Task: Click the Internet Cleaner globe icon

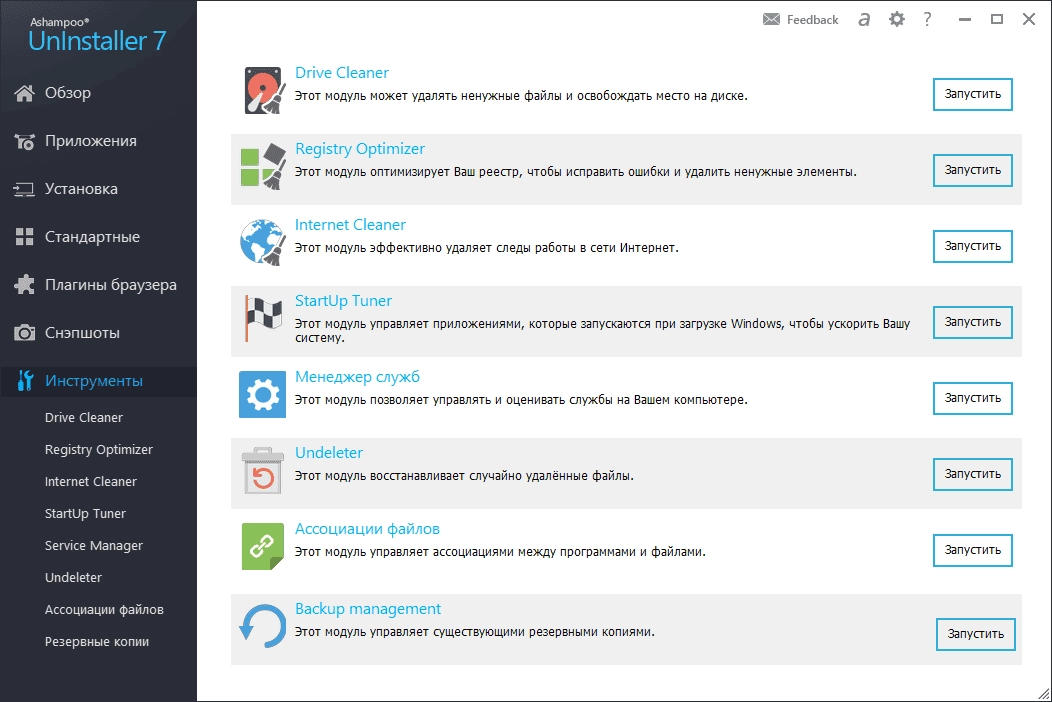Action: pyautogui.click(x=263, y=242)
